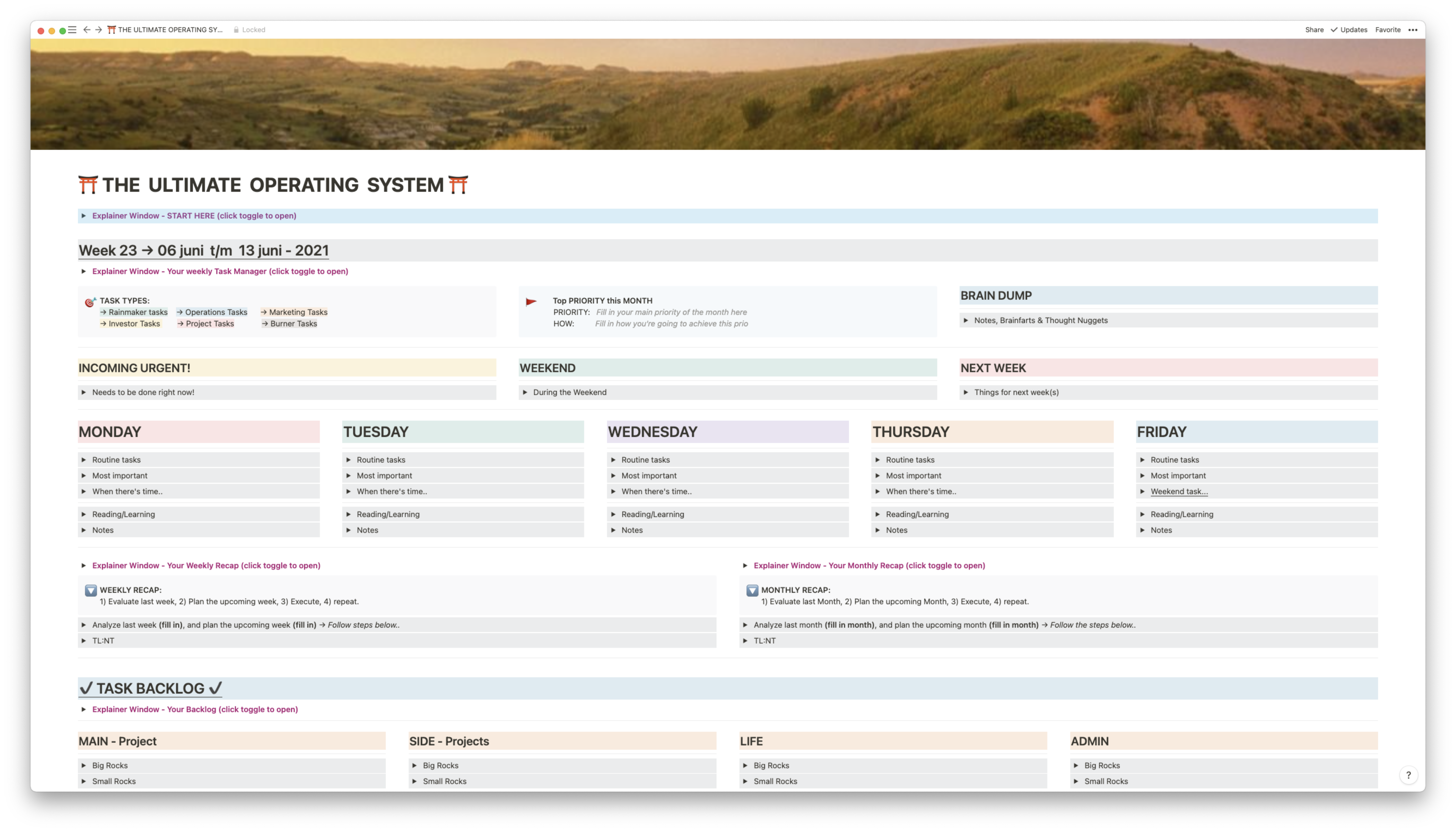This screenshot has height=832, width=1456.
Task: Open the three-dots page options menu
Action: (x=1413, y=30)
